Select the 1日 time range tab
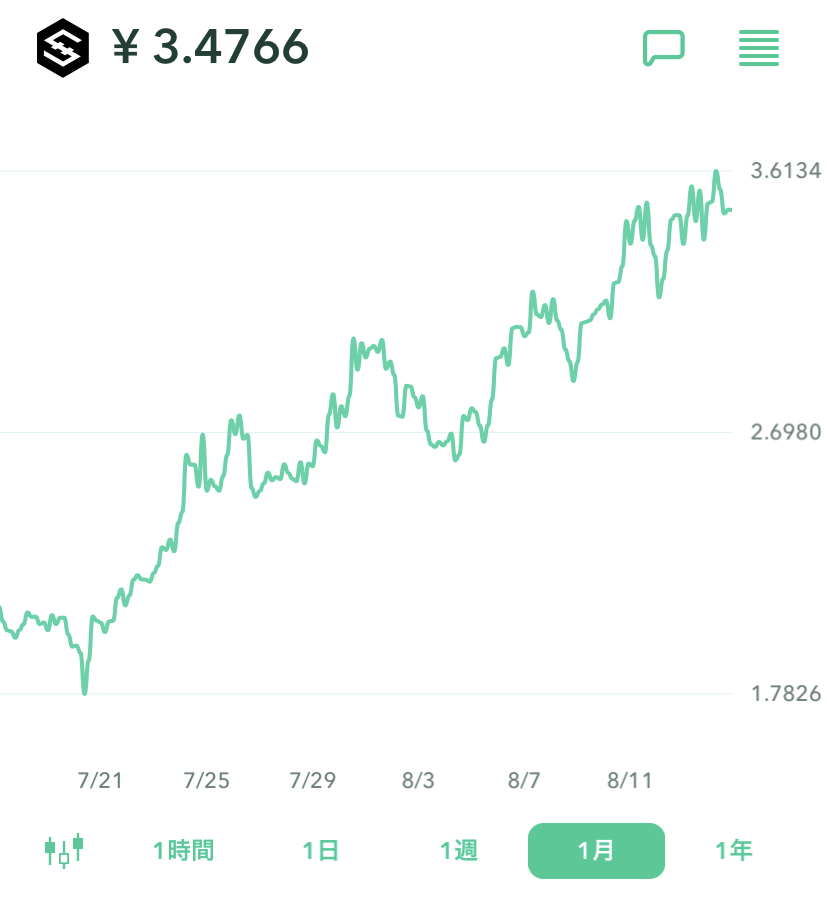This screenshot has height=899, width=827. tap(321, 851)
